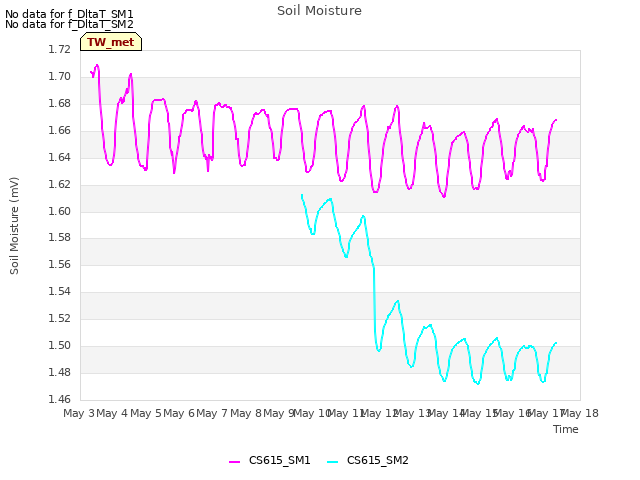Click the 1.46 y-axis tick label
Image resolution: width=640 pixels, height=480 pixels.
tap(60, 399)
